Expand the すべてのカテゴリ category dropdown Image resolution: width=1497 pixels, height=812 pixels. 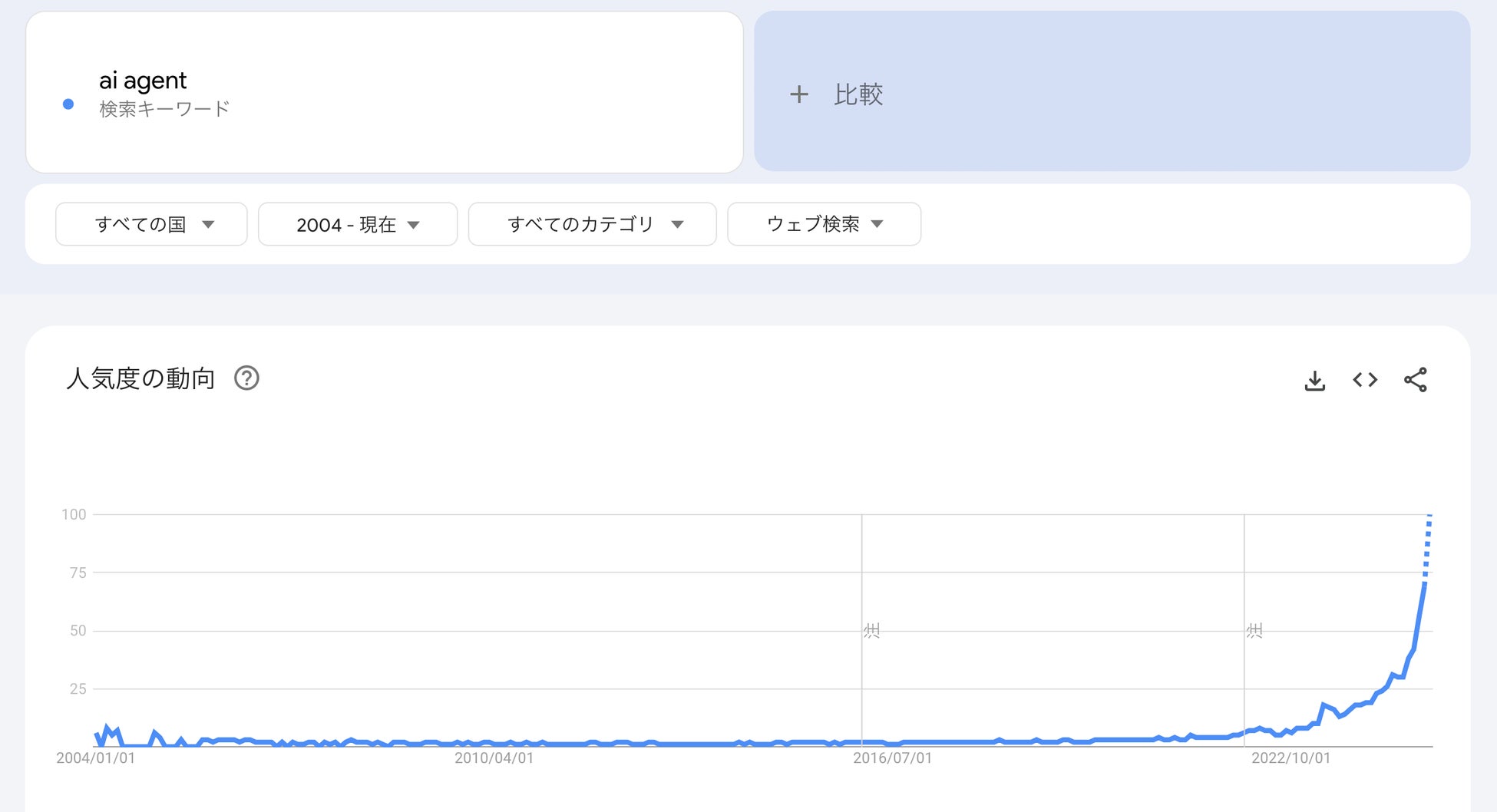coord(592,224)
